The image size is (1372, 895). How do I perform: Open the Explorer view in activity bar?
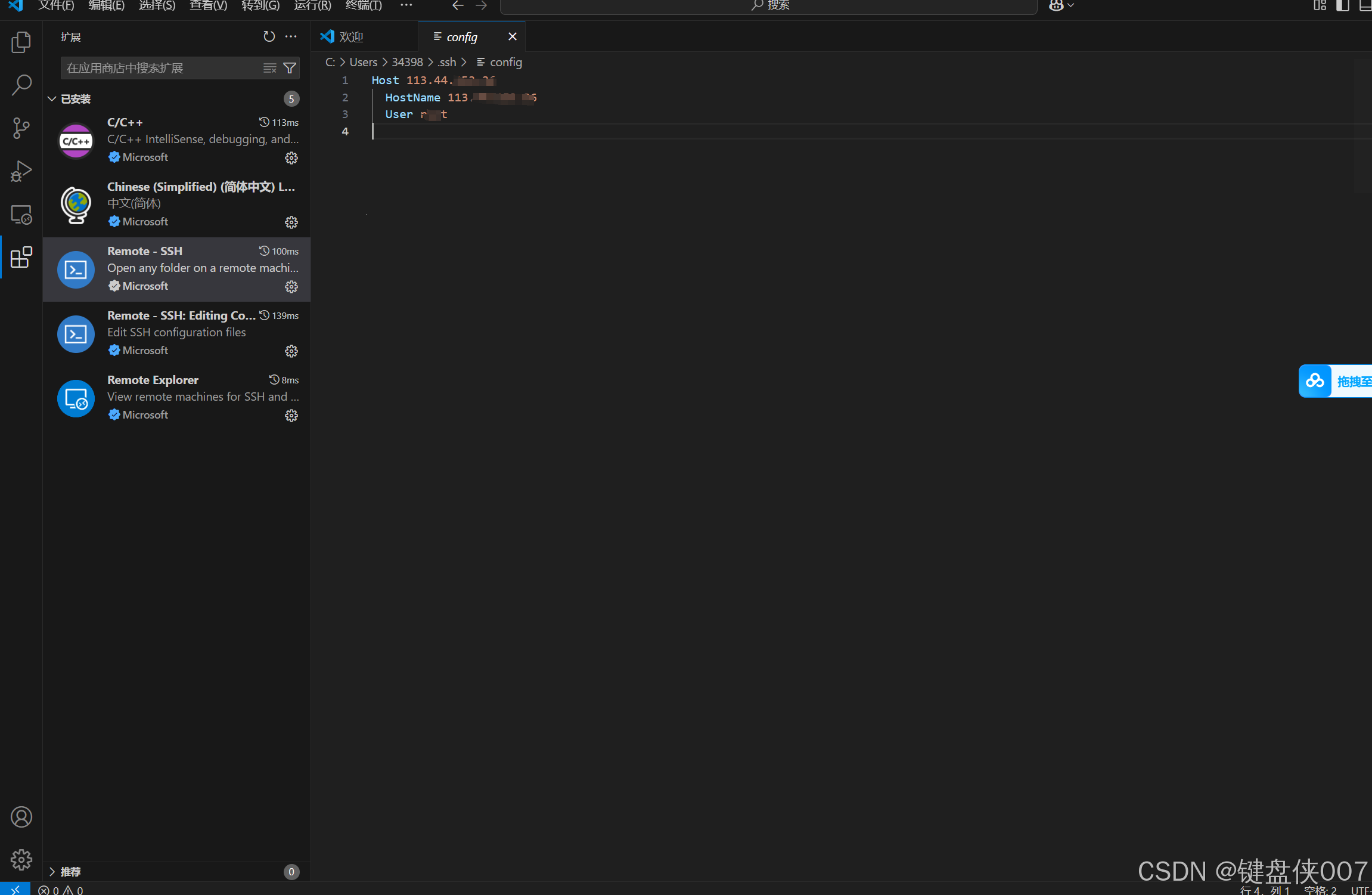click(x=21, y=42)
